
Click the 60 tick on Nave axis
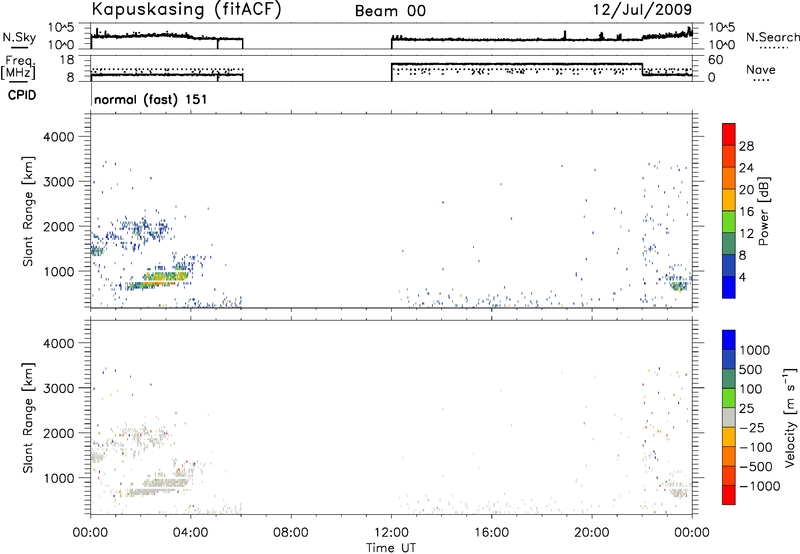(715, 60)
